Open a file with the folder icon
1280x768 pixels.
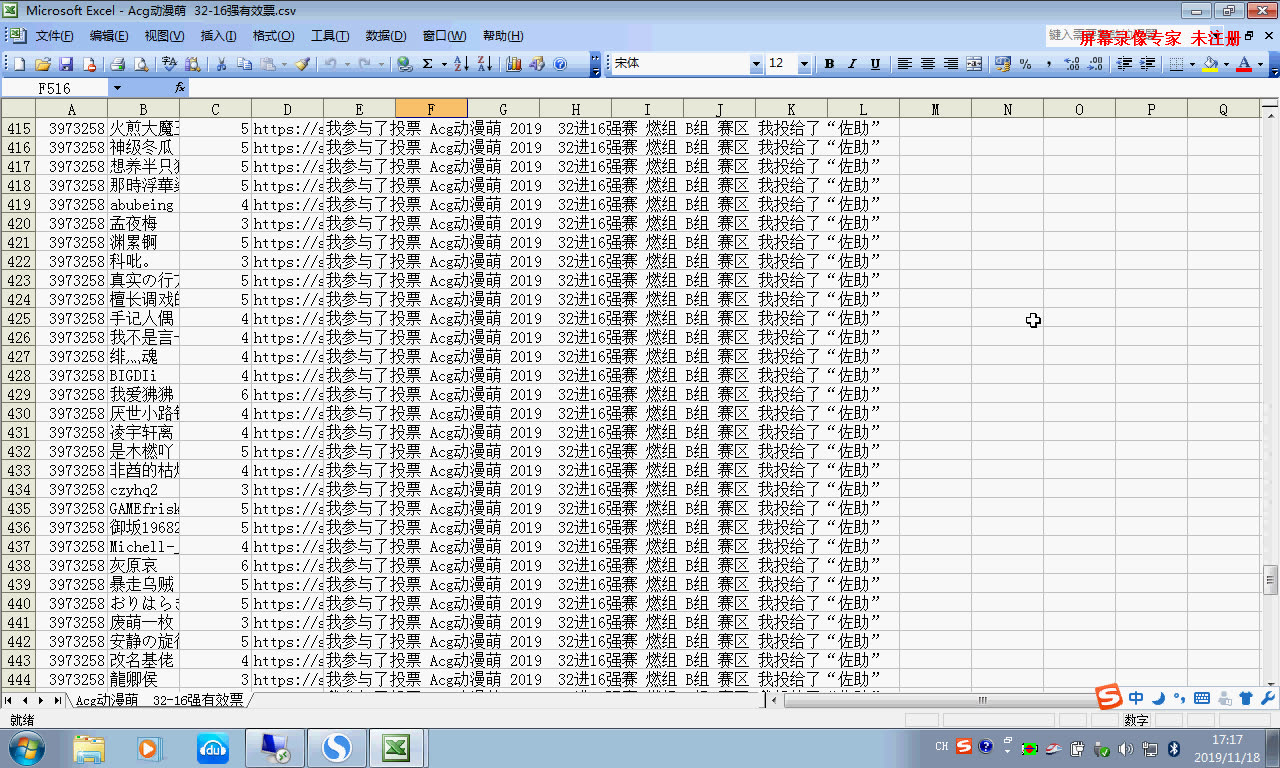click(42, 64)
